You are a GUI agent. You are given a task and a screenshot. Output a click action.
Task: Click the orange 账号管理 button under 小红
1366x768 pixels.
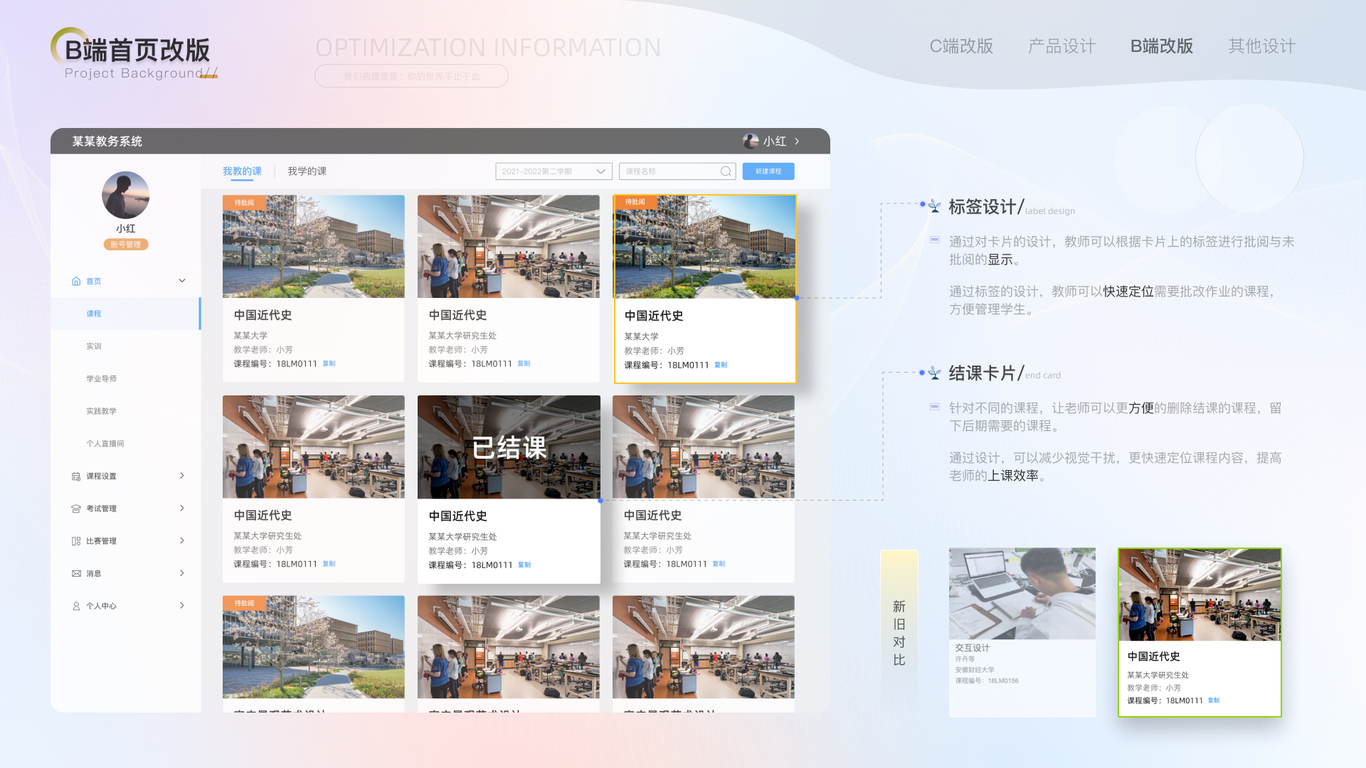point(126,244)
